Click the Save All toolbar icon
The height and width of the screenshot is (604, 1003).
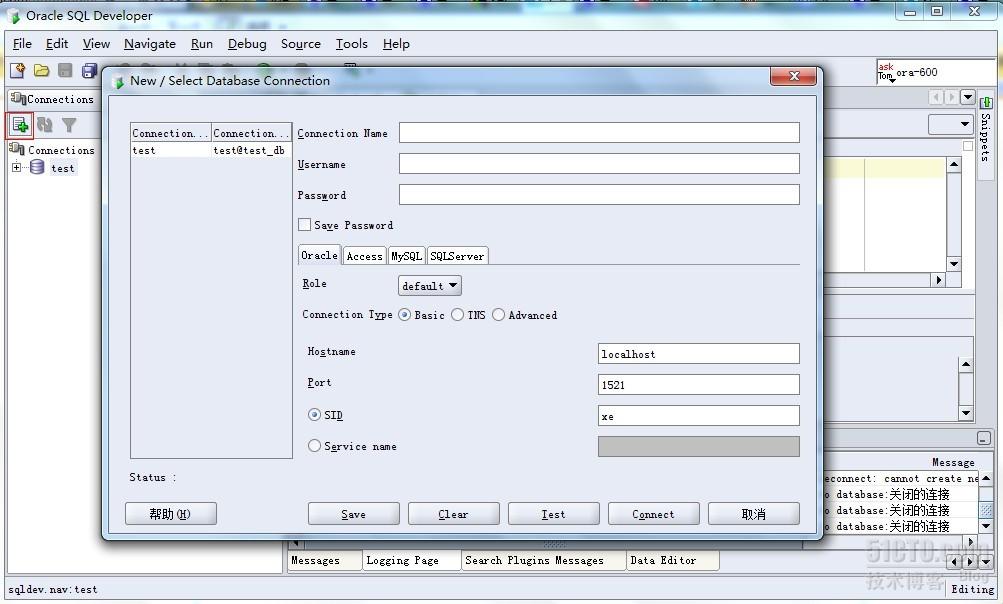click(x=89, y=70)
